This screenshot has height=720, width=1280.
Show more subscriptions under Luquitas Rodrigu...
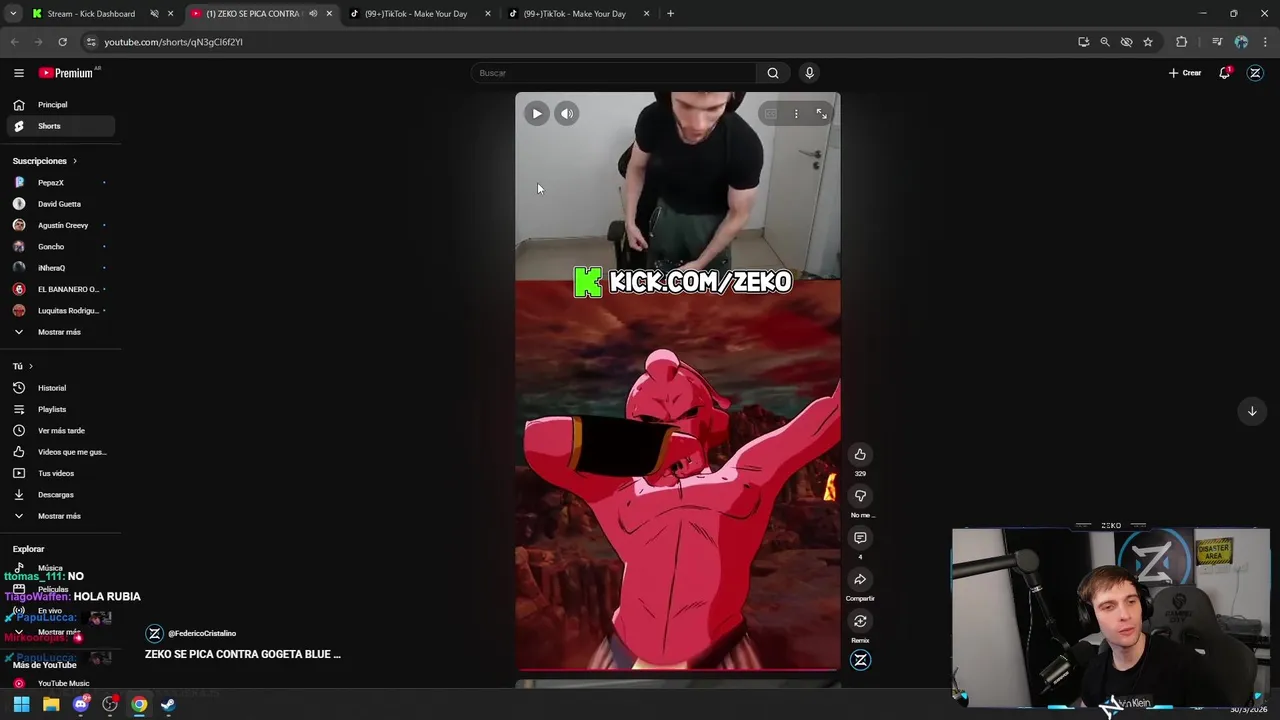(x=59, y=332)
